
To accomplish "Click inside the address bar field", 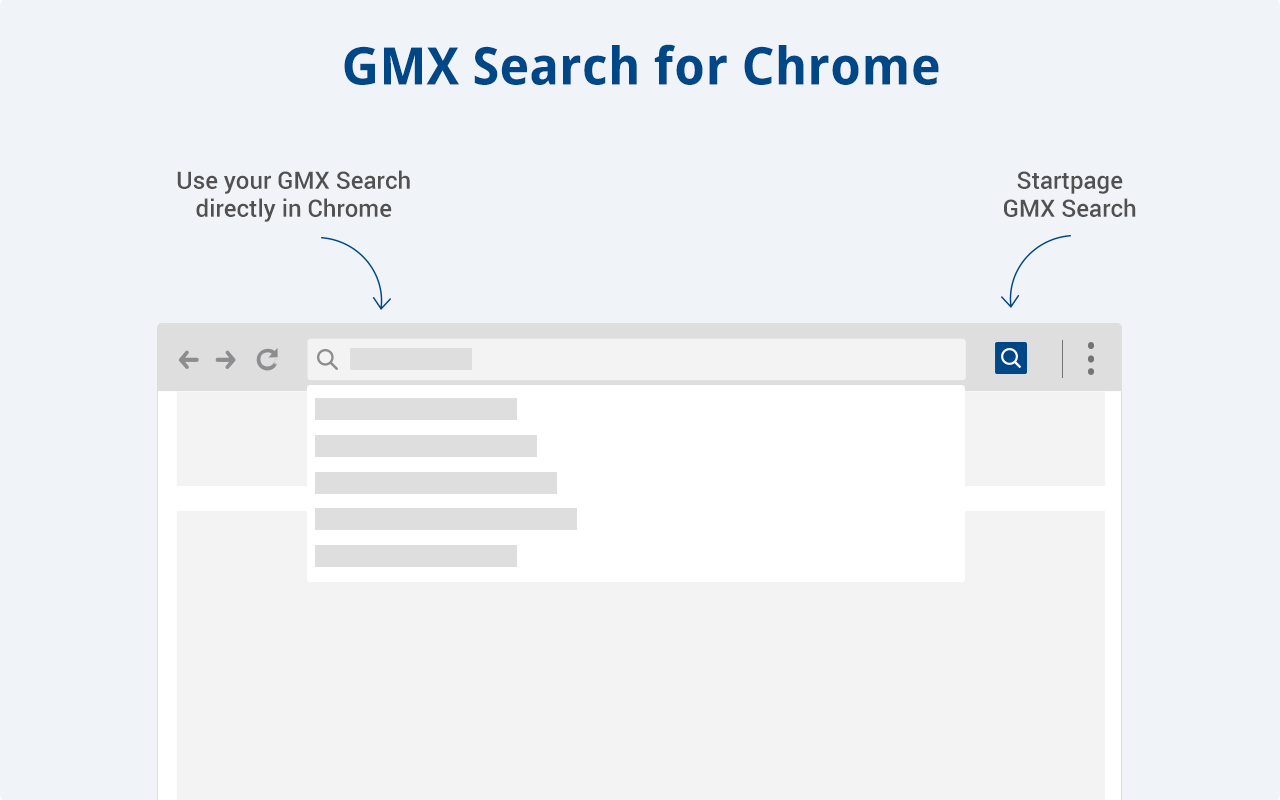I will 636,359.
